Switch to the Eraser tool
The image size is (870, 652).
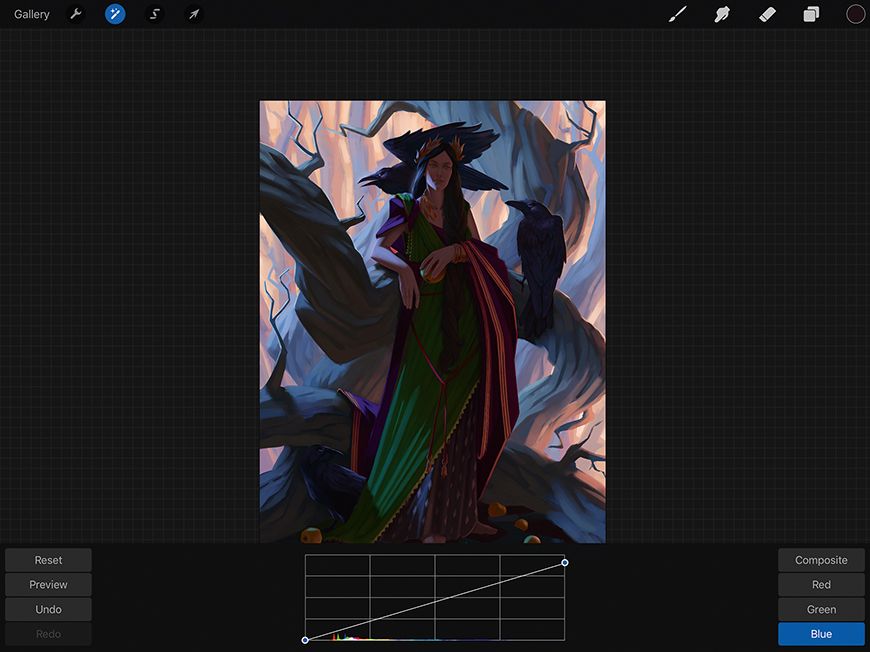pyautogui.click(x=767, y=14)
